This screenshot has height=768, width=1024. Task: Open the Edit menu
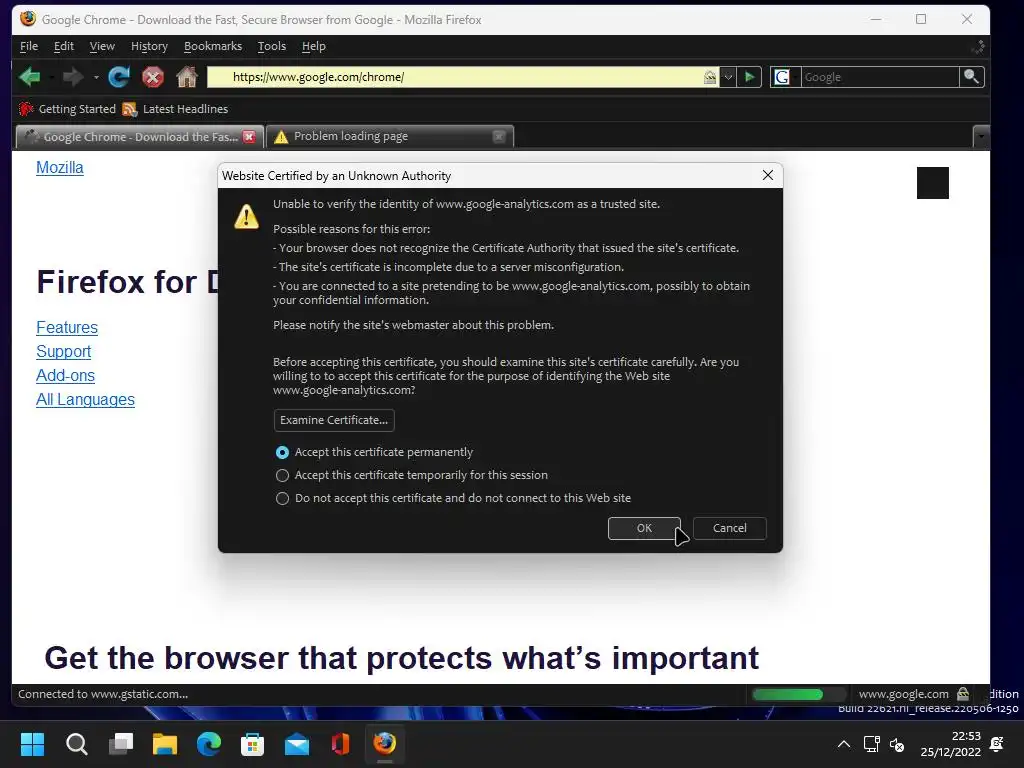(x=63, y=46)
